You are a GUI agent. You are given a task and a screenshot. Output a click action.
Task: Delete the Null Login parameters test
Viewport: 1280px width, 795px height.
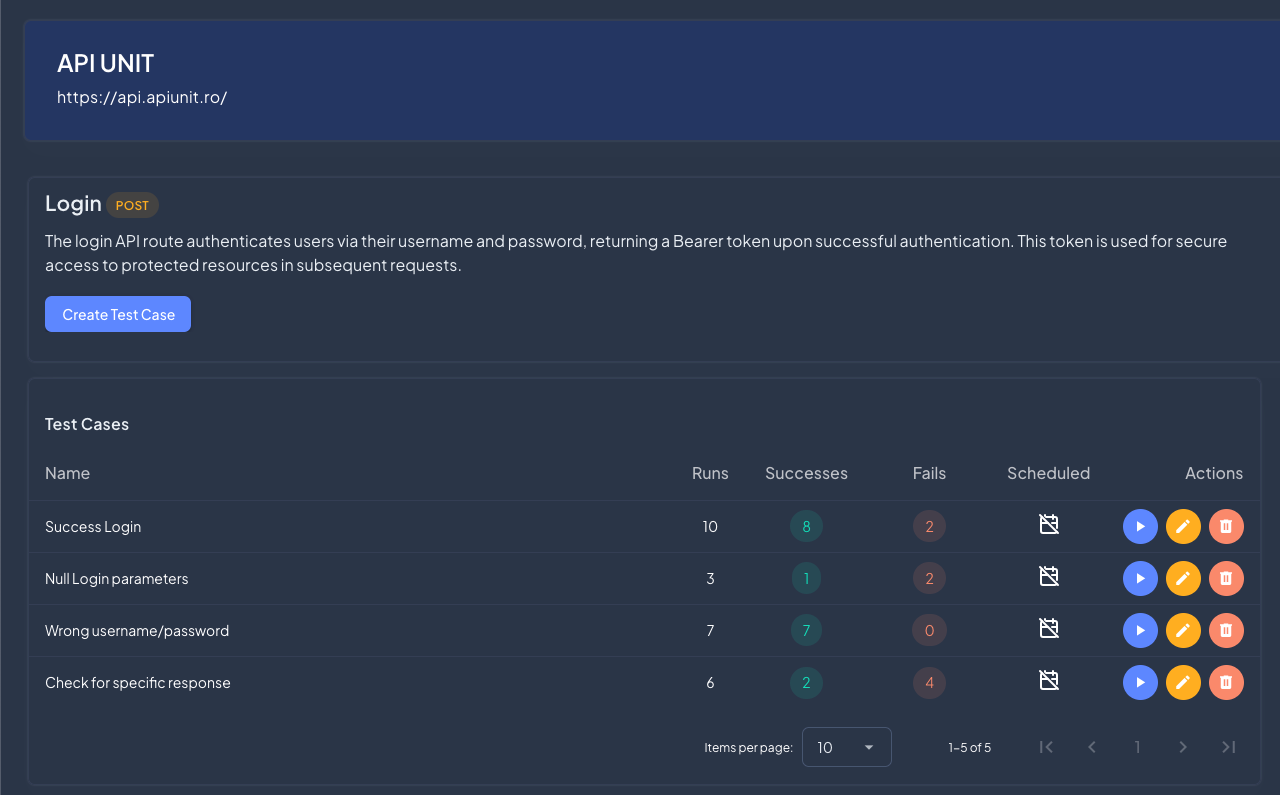tap(1226, 578)
